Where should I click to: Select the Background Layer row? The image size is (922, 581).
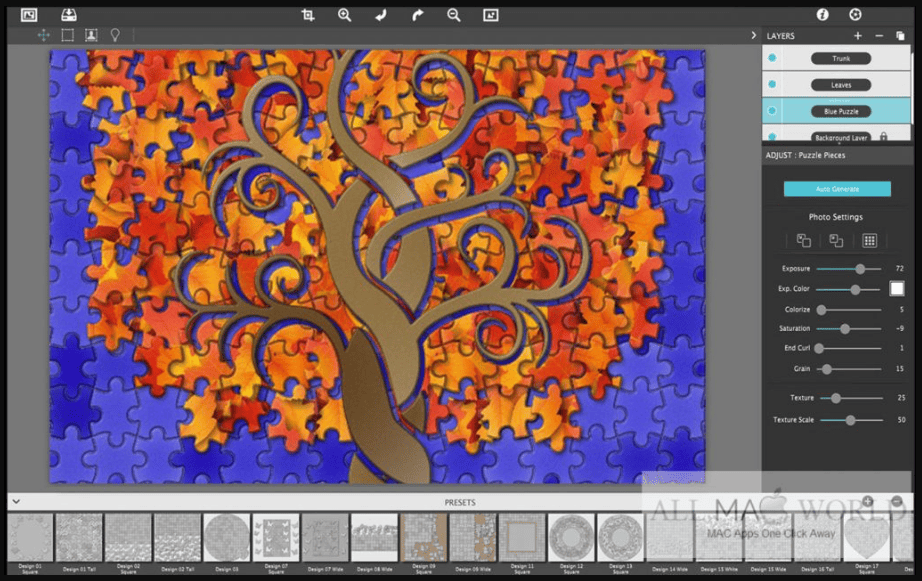836,133
